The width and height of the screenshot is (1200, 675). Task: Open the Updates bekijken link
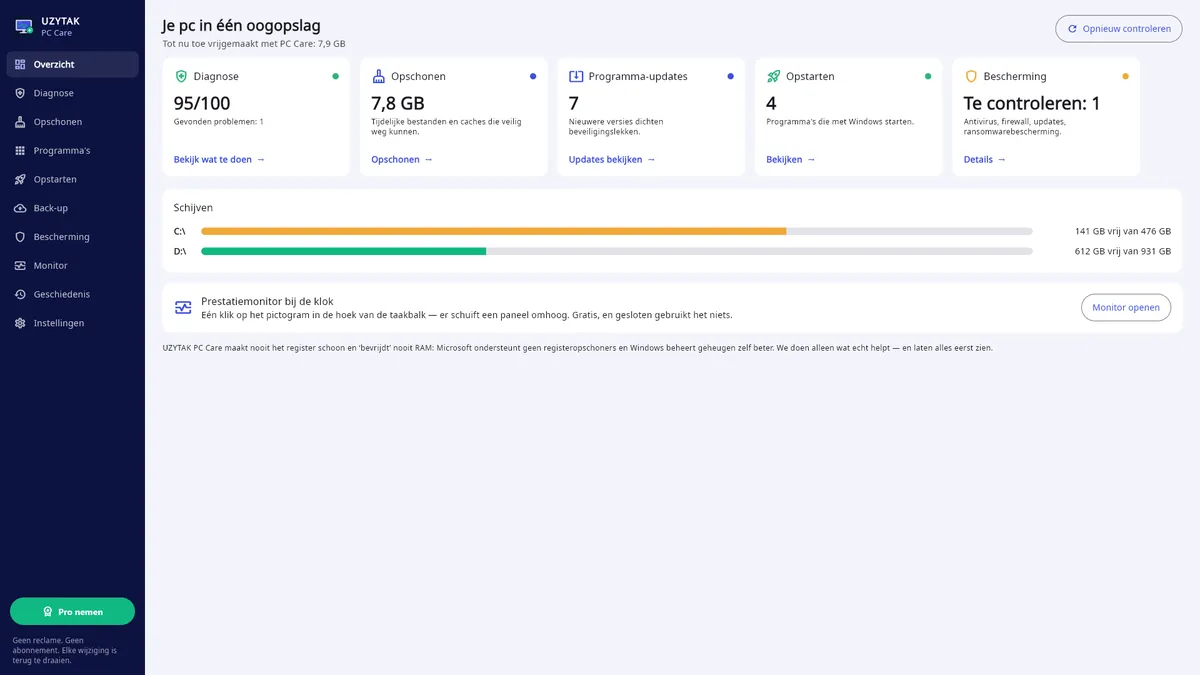612,159
